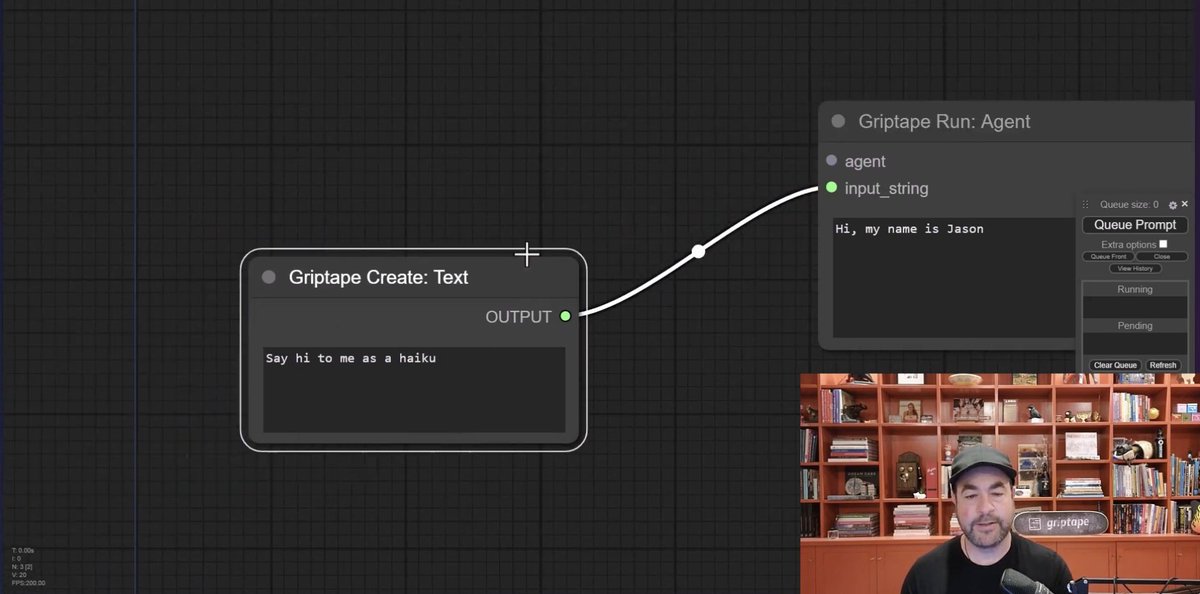Click the 'Say hi to me as a haiku' text field
Image resolution: width=1200 pixels, height=594 pixels.
pos(414,390)
